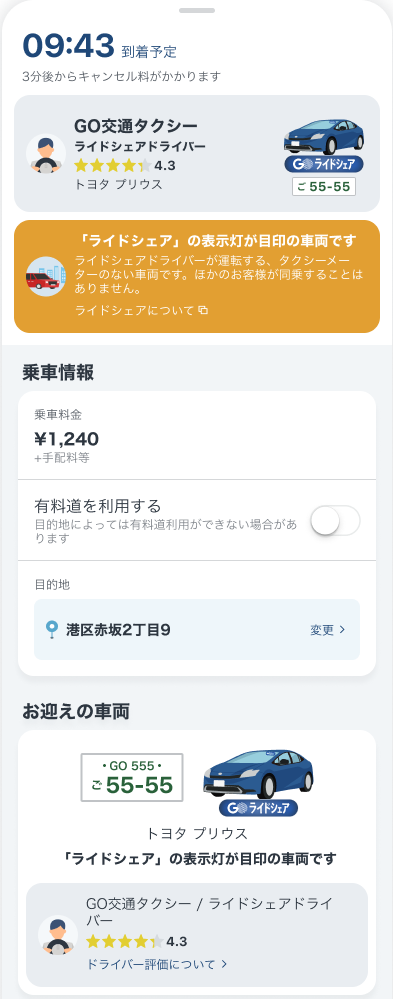Tap the star rating 4.3 in the top card
The image size is (393, 999).
click(x=125, y=166)
